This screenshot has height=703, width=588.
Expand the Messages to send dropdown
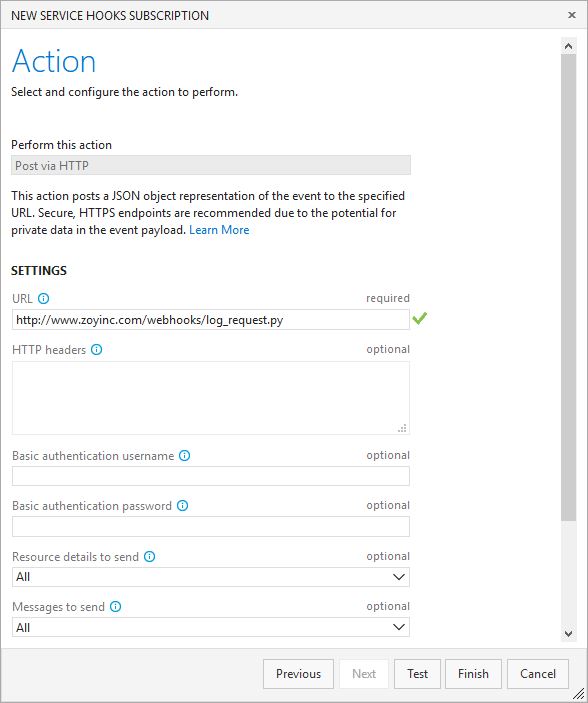click(x=211, y=627)
